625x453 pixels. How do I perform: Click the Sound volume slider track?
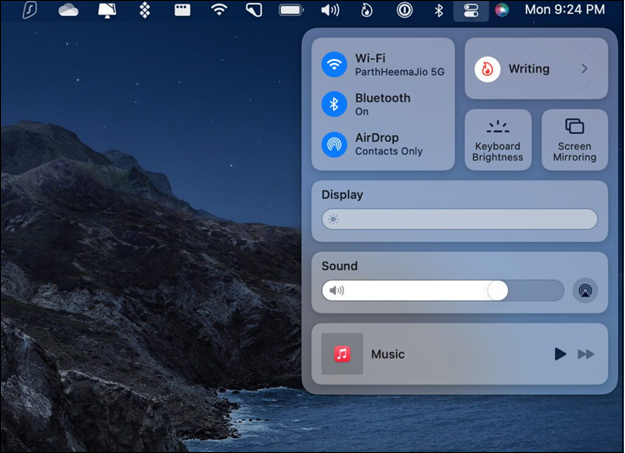click(x=442, y=291)
